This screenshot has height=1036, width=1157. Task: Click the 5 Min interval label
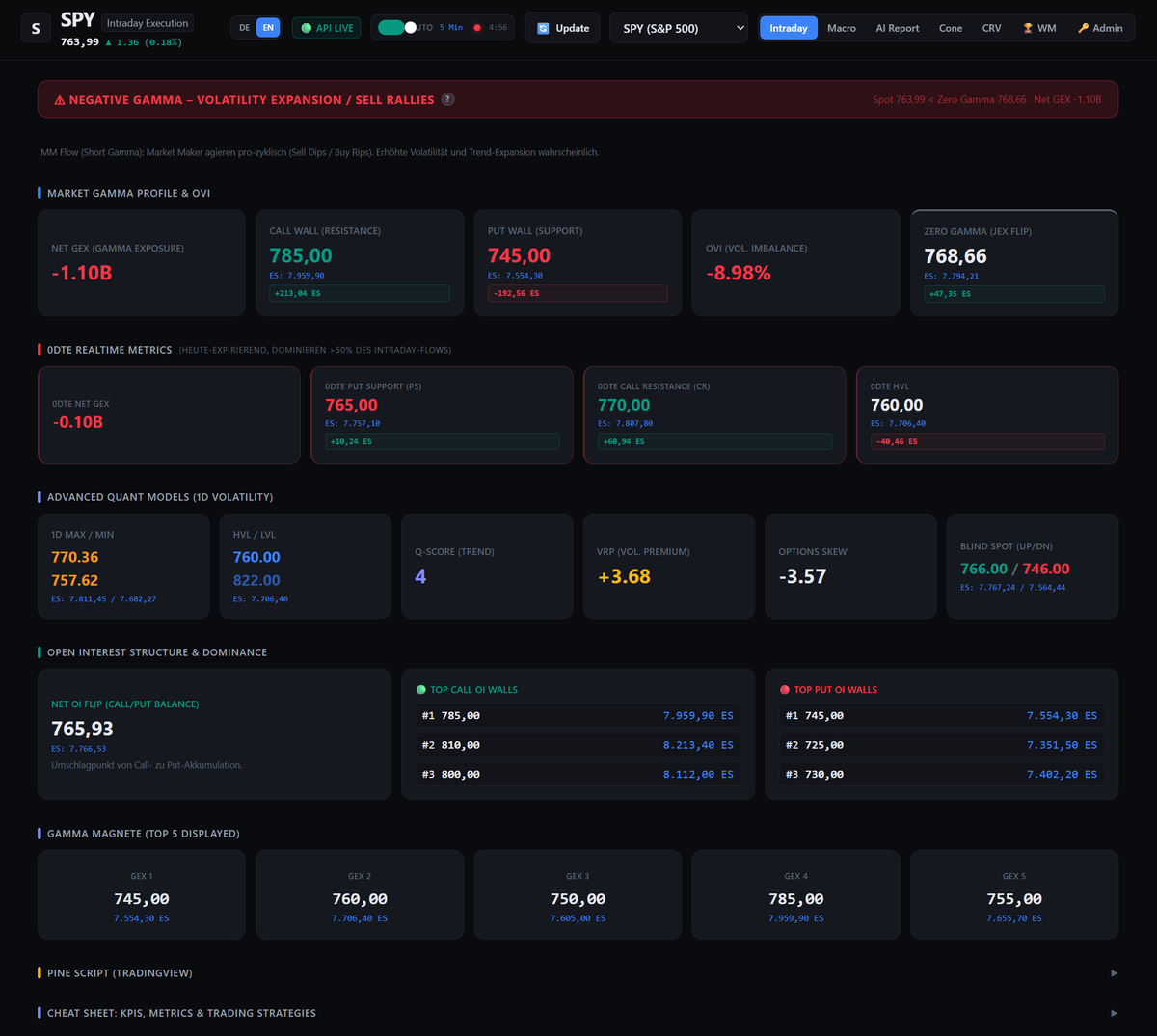[x=451, y=28]
